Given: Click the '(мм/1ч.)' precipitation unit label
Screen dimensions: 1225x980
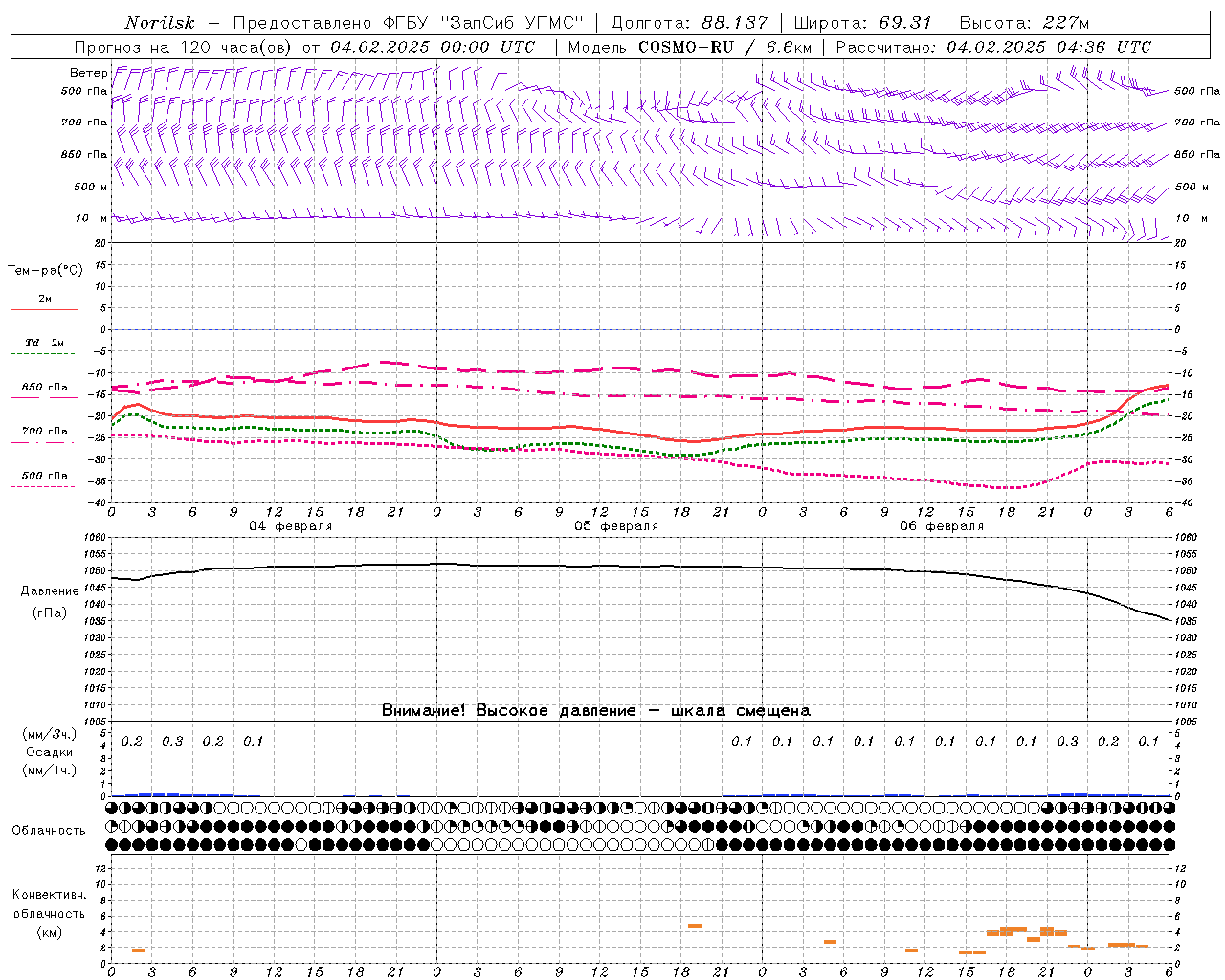Looking at the screenshot, I should tap(50, 770).
